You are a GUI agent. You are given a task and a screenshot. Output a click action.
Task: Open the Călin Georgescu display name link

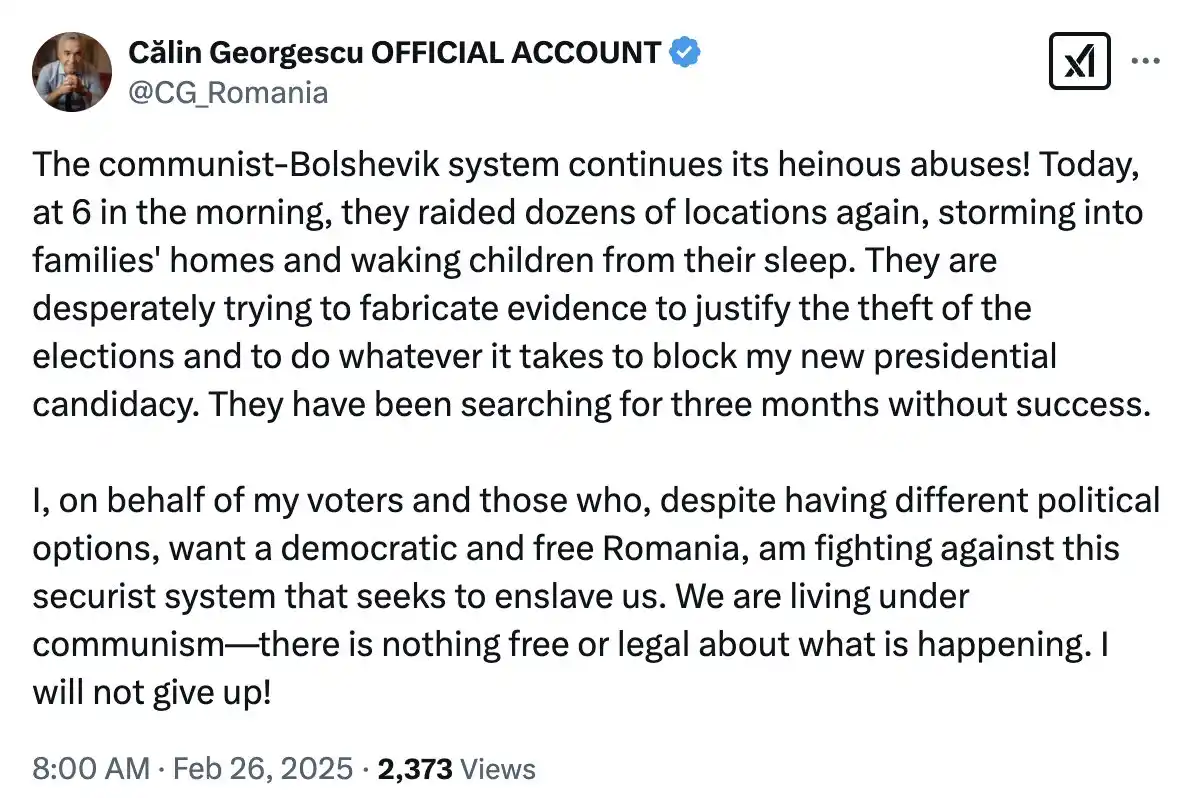[246, 53]
